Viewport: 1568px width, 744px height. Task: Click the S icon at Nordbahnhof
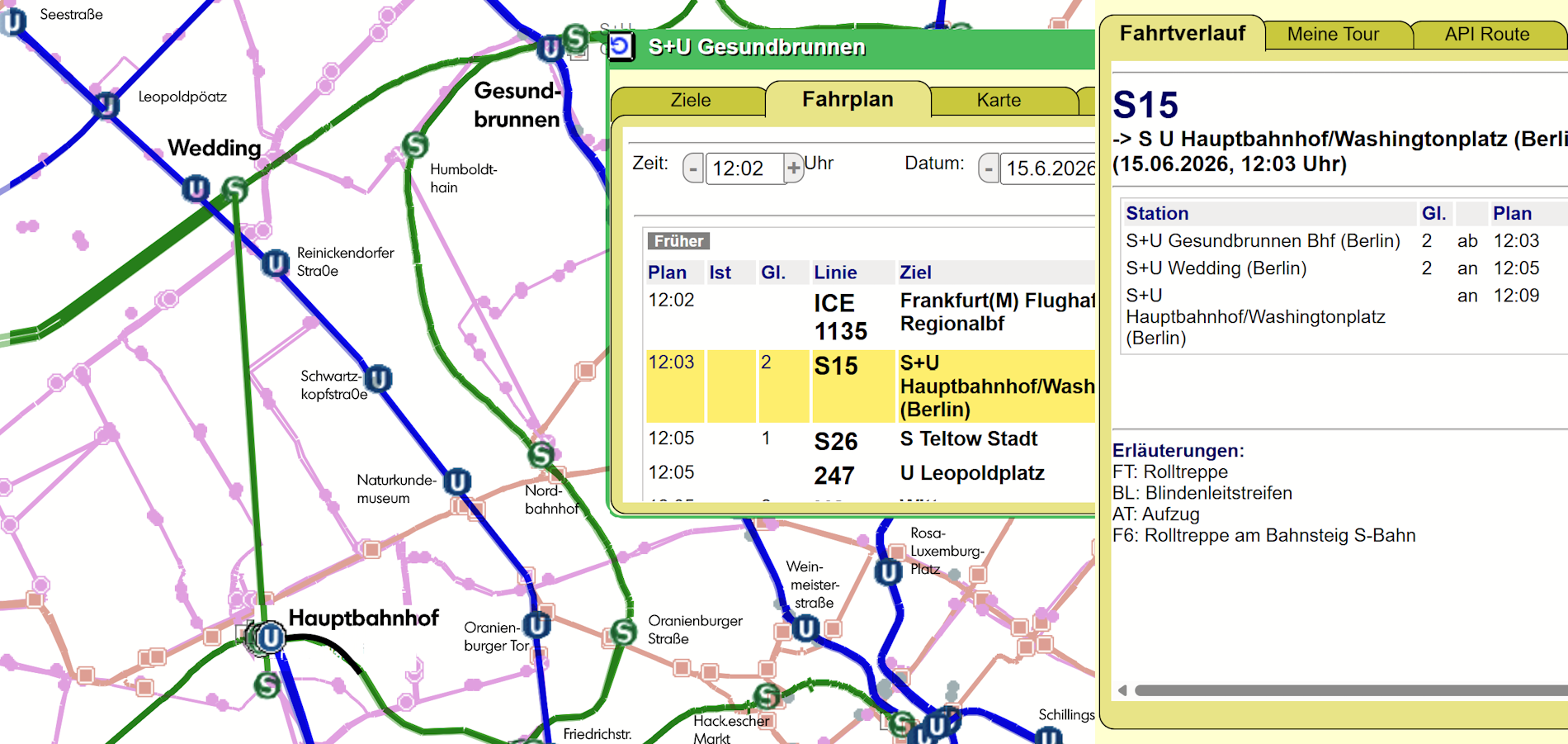coord(541,454)
